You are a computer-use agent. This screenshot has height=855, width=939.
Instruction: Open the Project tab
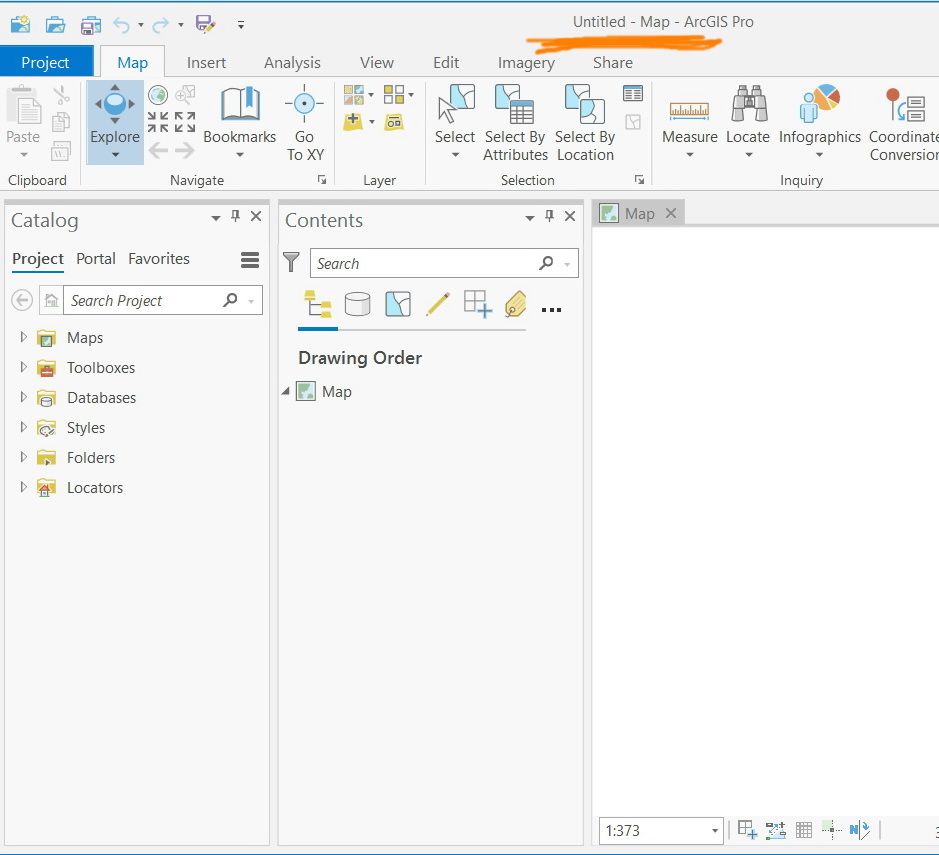[46, 62]
